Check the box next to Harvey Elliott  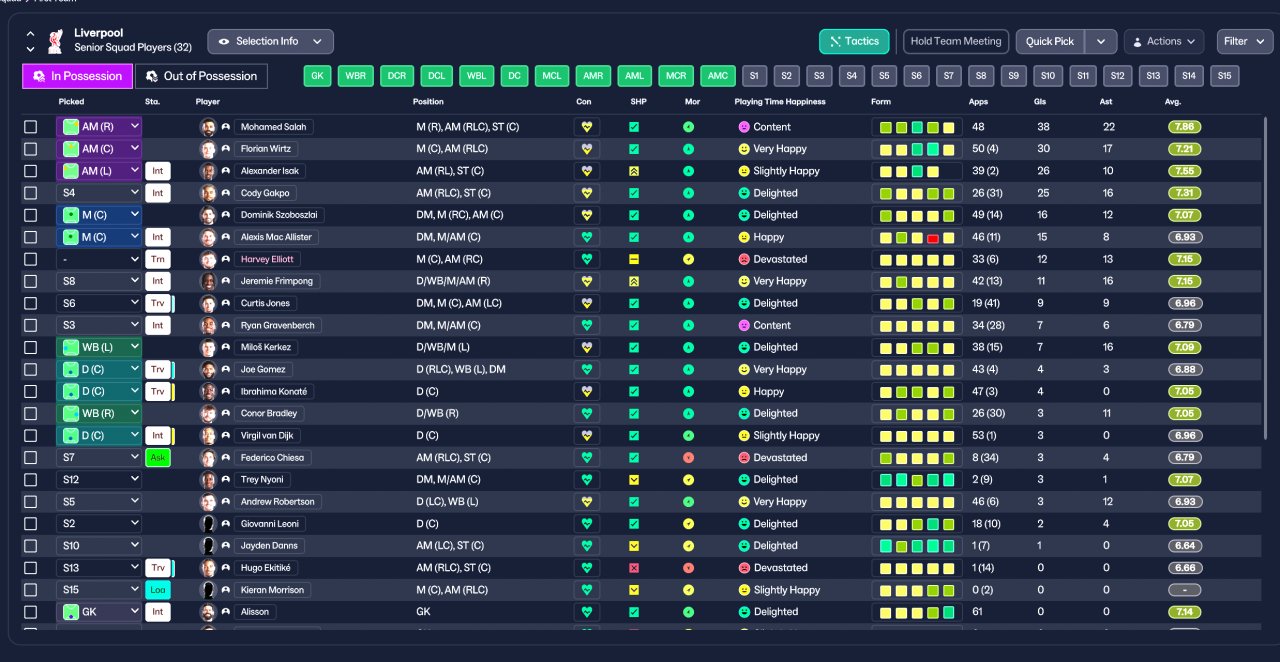(31, 259)
